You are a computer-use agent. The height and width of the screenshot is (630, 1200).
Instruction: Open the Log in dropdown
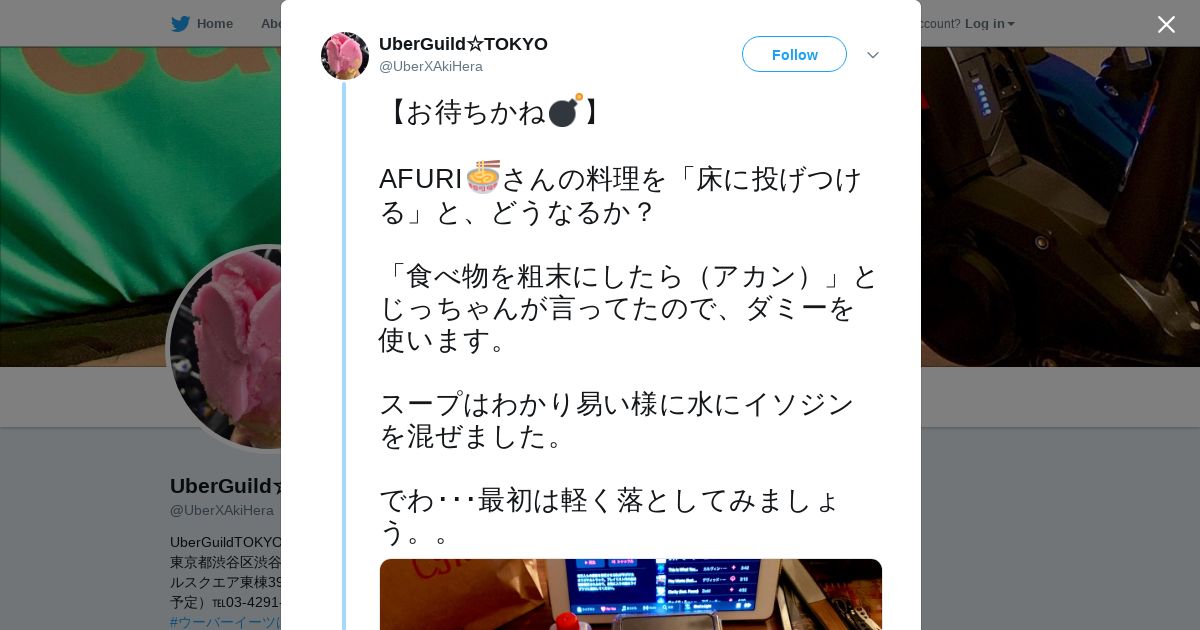989,24
